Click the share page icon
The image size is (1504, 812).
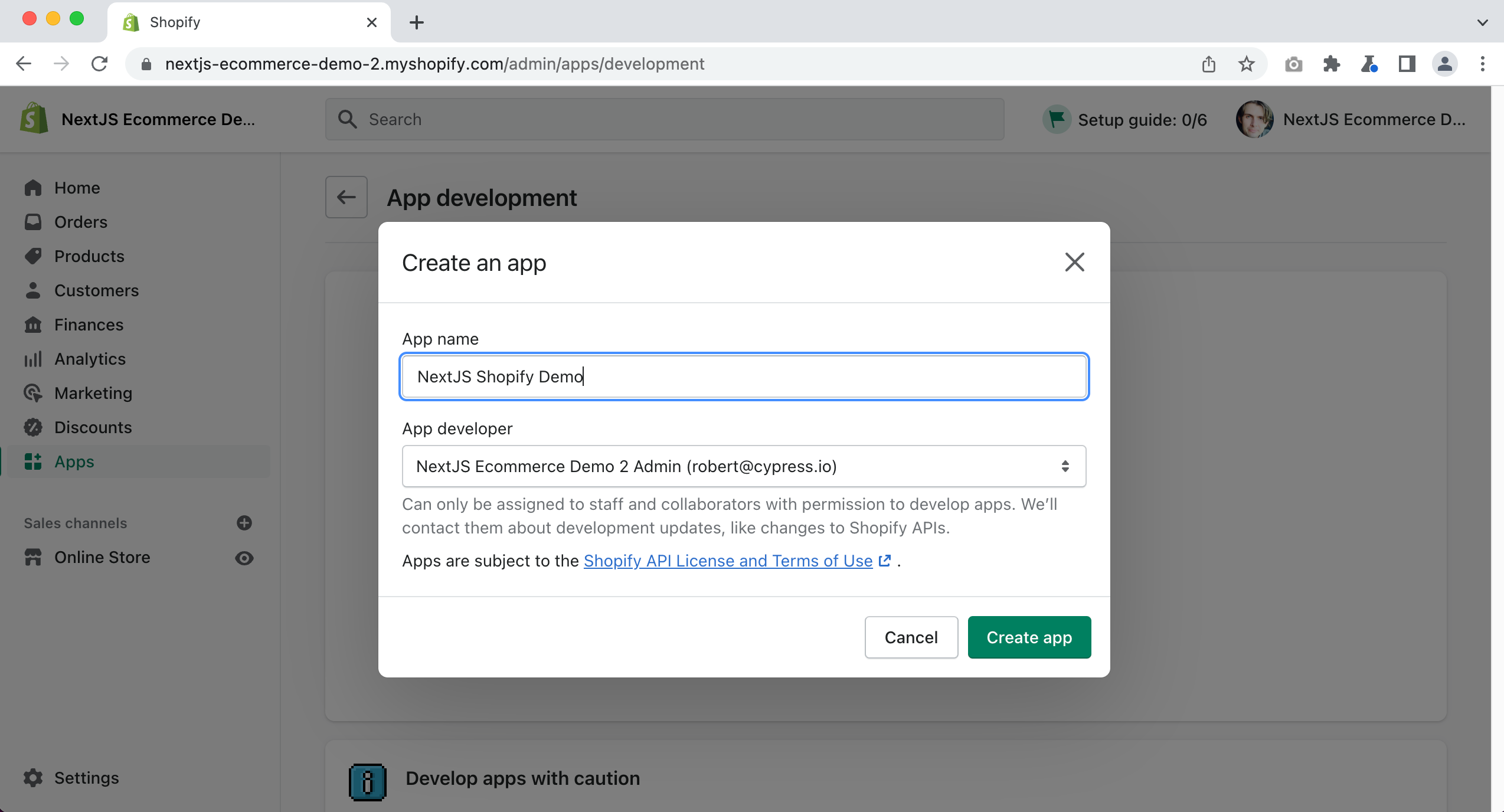(x=1209, y=64)
